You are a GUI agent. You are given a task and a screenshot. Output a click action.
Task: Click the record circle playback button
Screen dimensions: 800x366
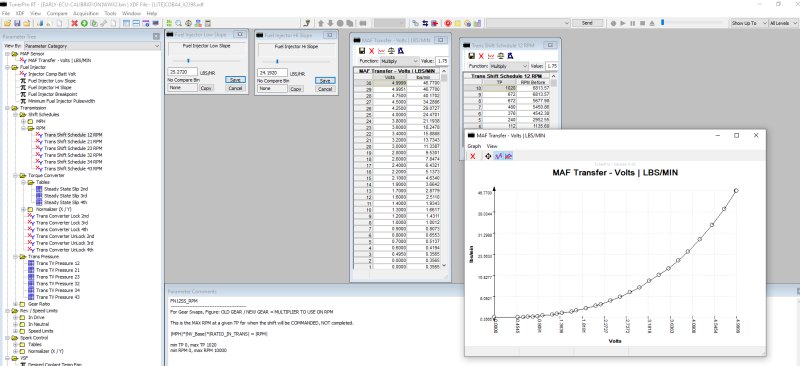click(x=613, y=23)
